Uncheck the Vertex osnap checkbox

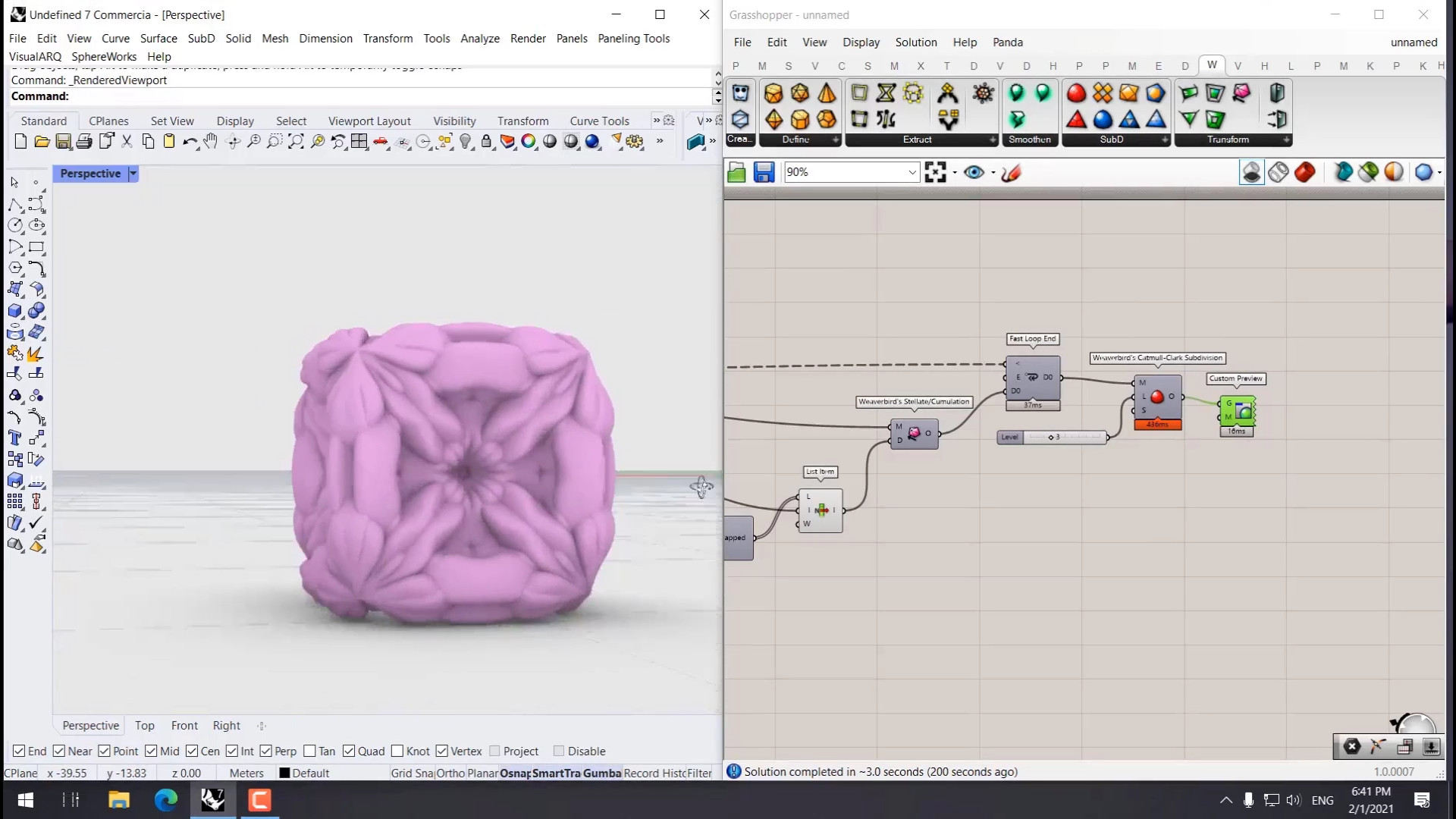[x=442, y=751]
